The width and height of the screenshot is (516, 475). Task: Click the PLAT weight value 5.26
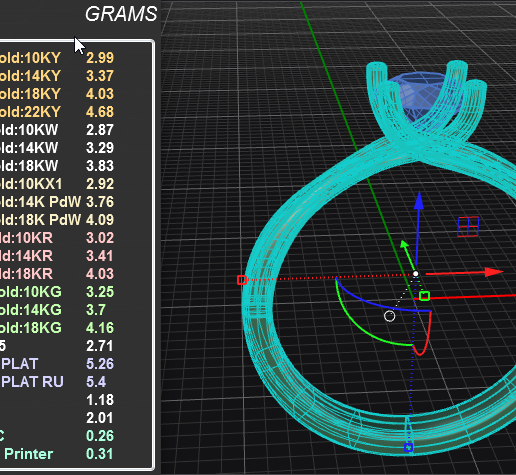point(100,364)
